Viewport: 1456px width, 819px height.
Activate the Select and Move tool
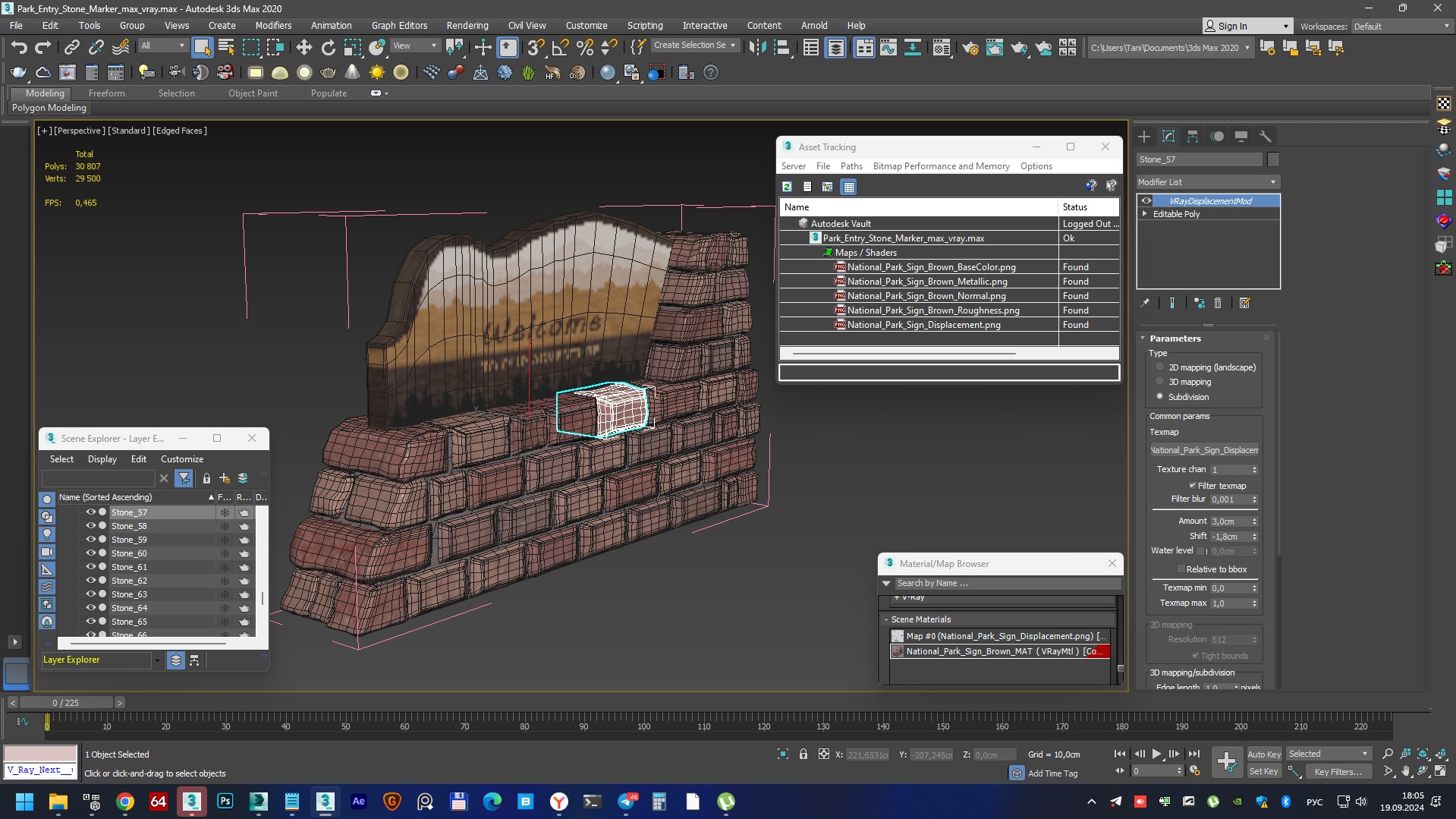pyautogui.click(x=304, y=48)
